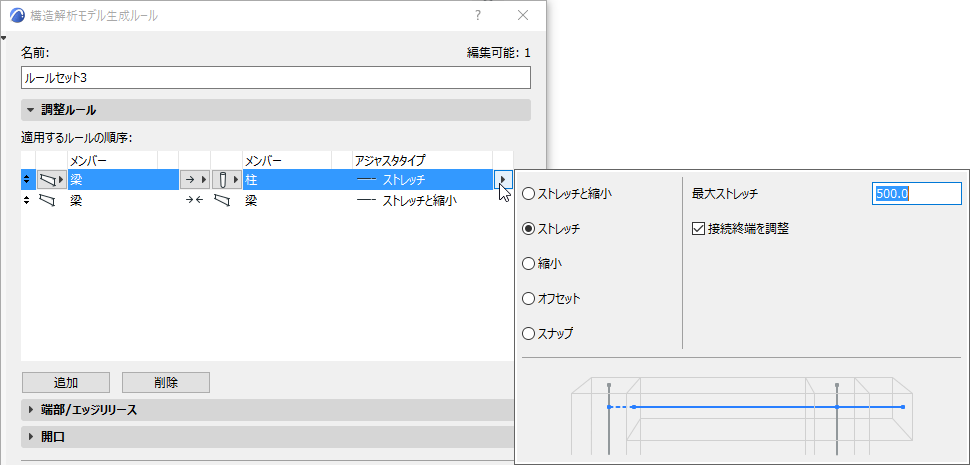Click line icon next to ストレッチと縮小 text
Image resolution: width=970 pixels, height=465 pixels.
[366, 200]
